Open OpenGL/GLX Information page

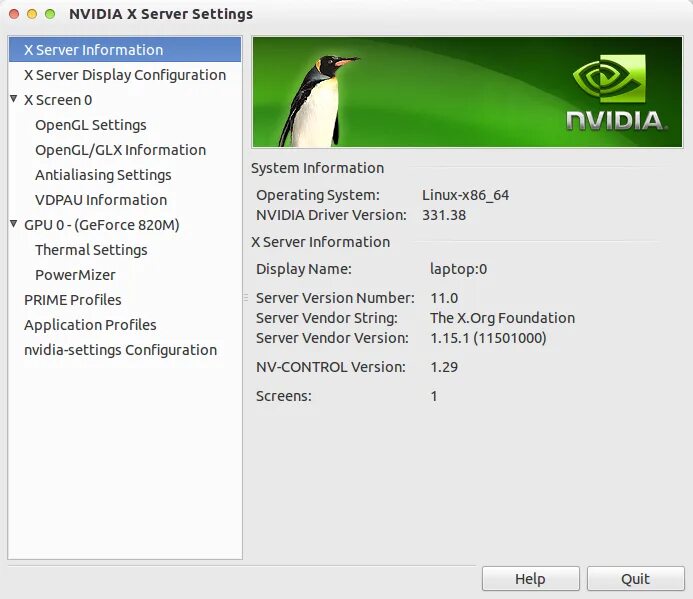pyautogui.click(x=120, y=150)
